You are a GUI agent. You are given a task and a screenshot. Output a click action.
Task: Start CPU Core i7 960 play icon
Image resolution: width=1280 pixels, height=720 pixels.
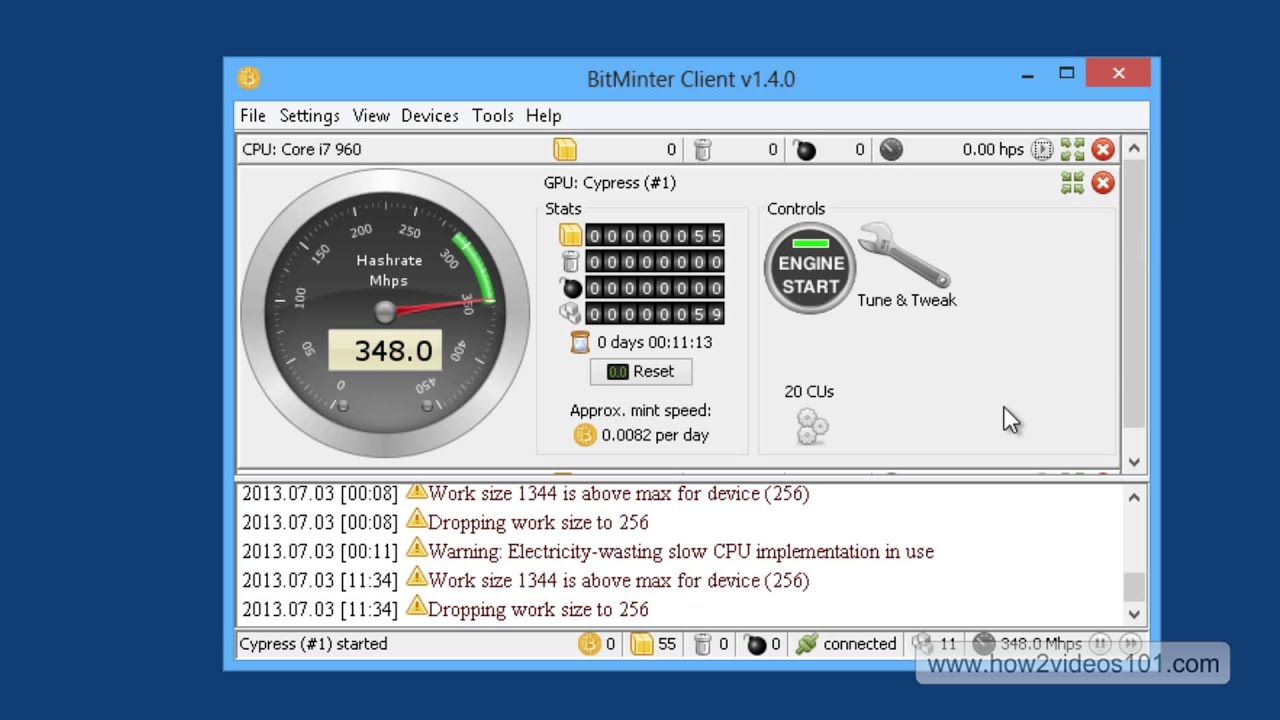pos(1042,150)
